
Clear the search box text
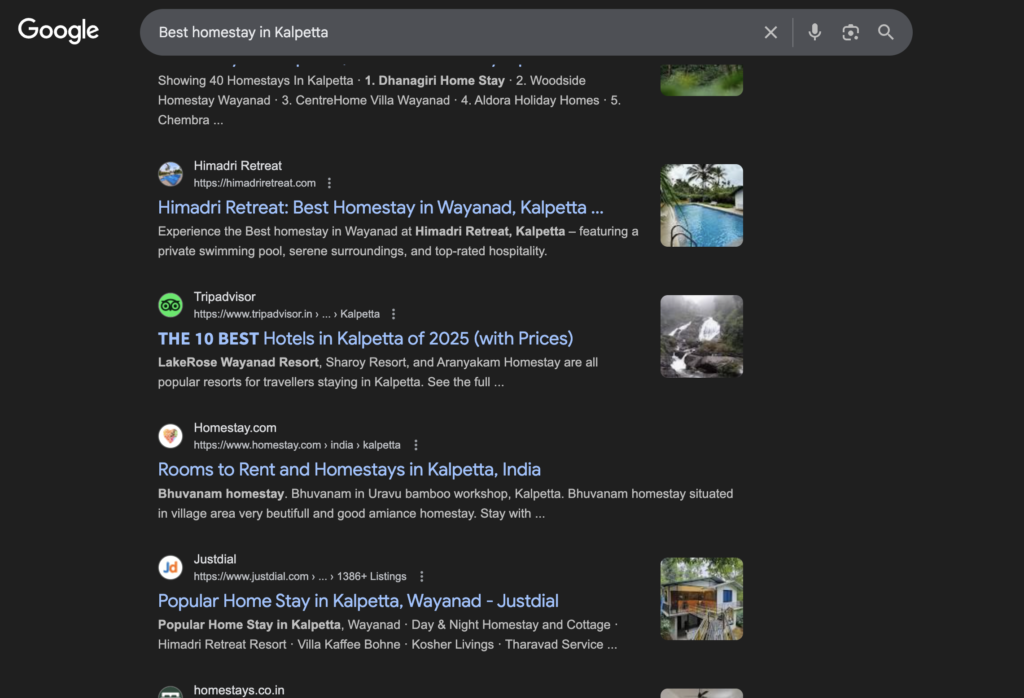771,32
